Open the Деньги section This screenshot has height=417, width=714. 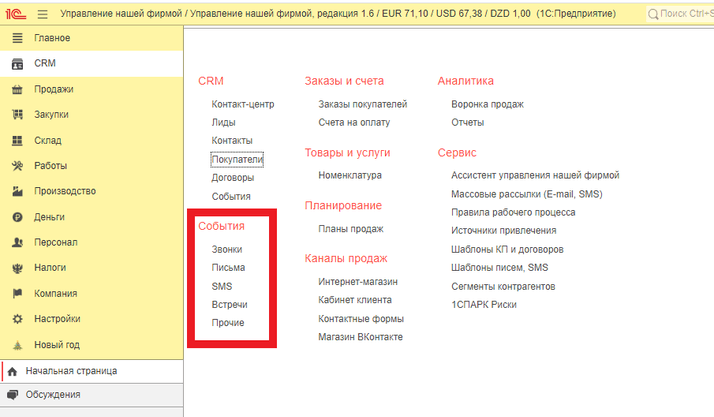point(49,217)
